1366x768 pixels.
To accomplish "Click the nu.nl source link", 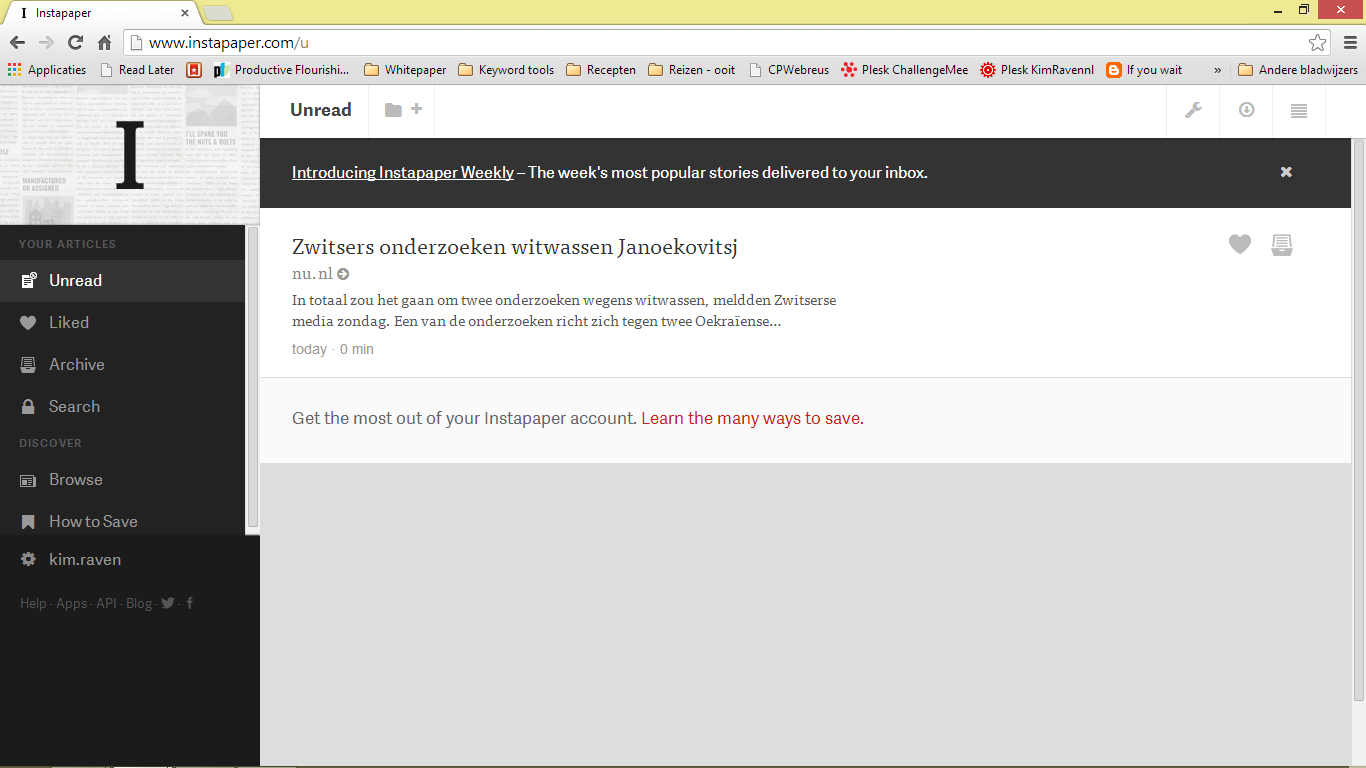I will click(x=312, y=274).
